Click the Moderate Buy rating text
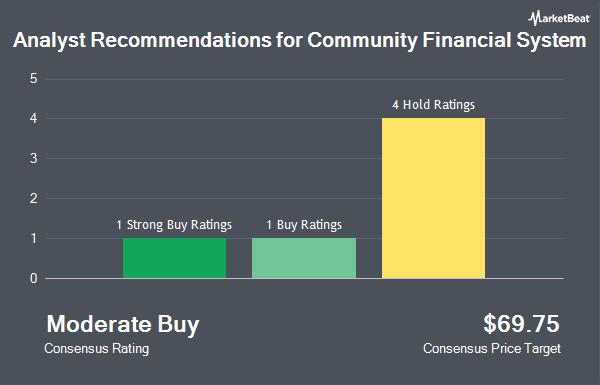The image size is (600, 385). (x=123, y=325)
